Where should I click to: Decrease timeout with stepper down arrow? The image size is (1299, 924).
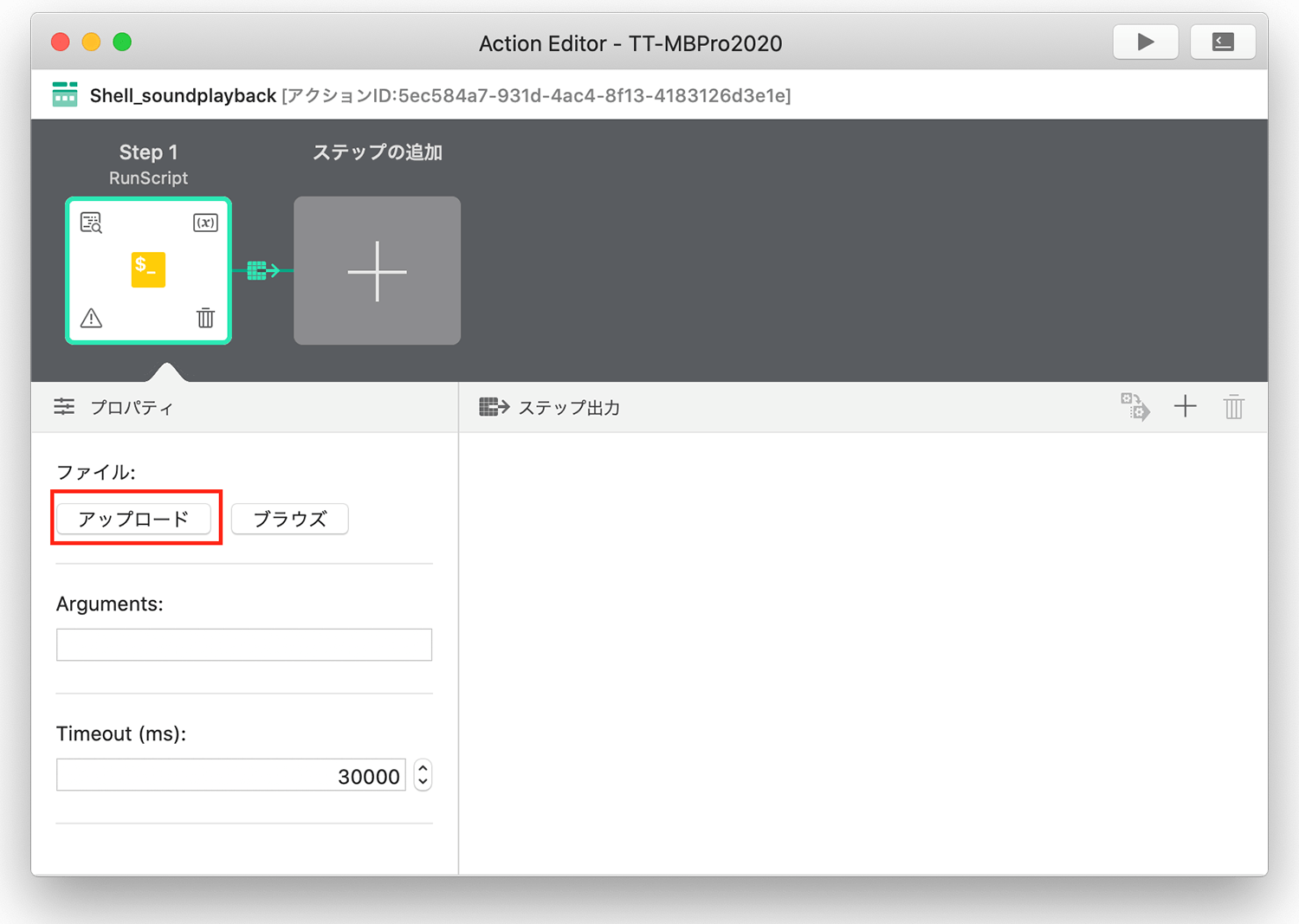423,782
